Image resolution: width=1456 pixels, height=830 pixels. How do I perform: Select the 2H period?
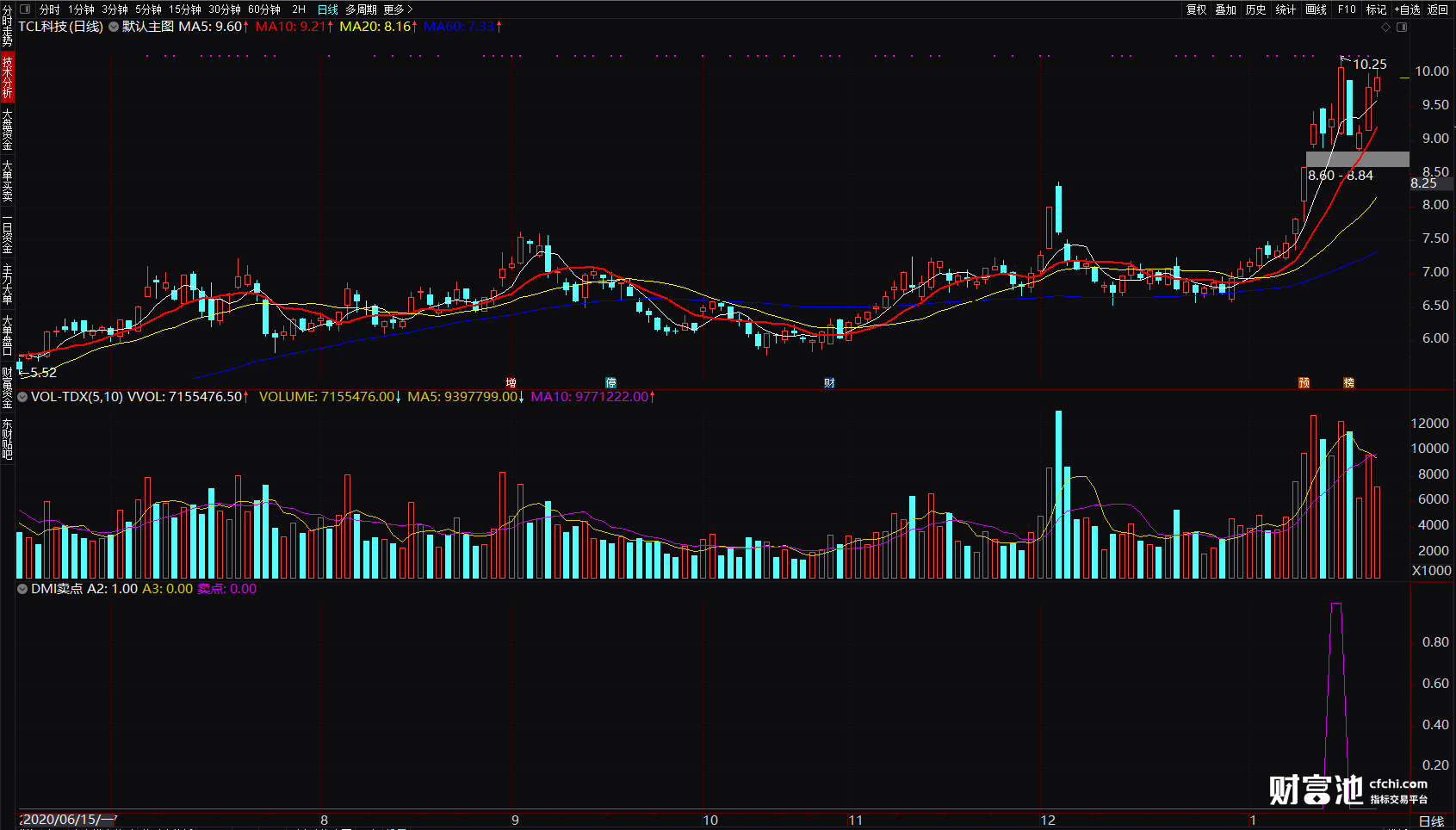tap(299, 9)
